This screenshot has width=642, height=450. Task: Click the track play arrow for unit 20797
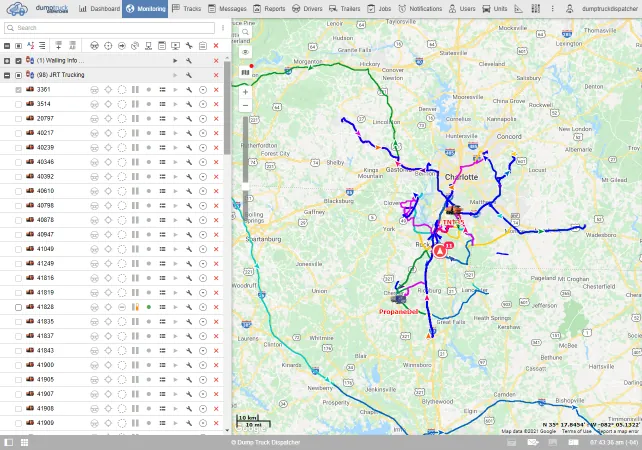[176, 119]
